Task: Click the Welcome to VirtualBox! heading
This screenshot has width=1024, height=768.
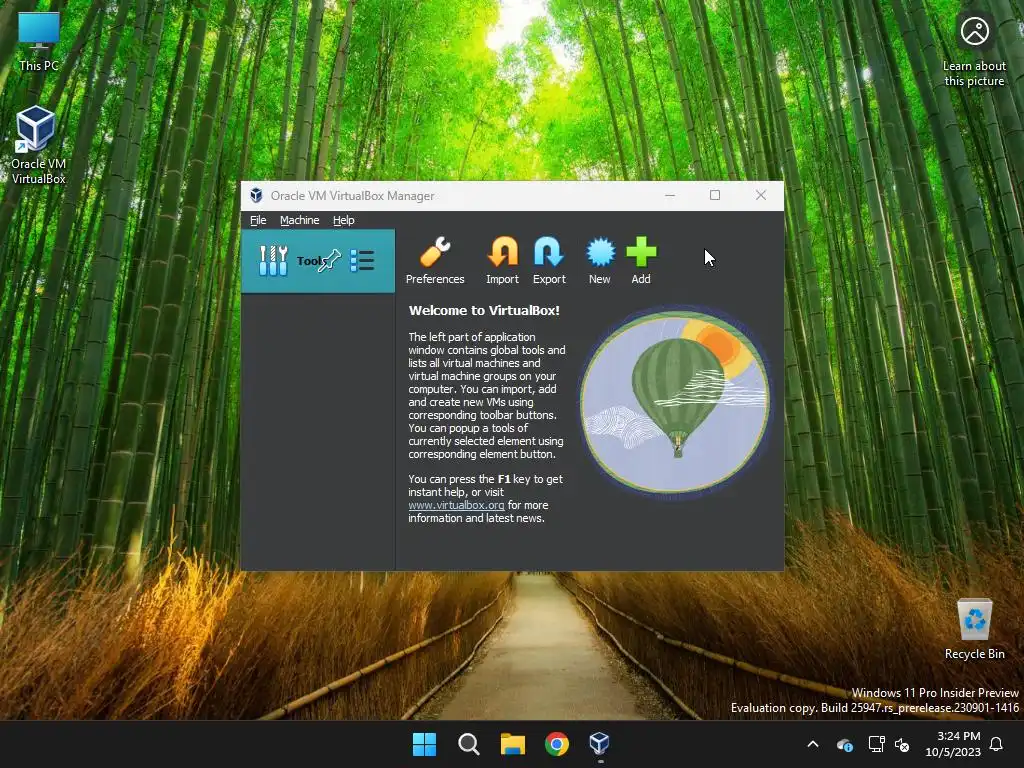Action: (484, 310)
